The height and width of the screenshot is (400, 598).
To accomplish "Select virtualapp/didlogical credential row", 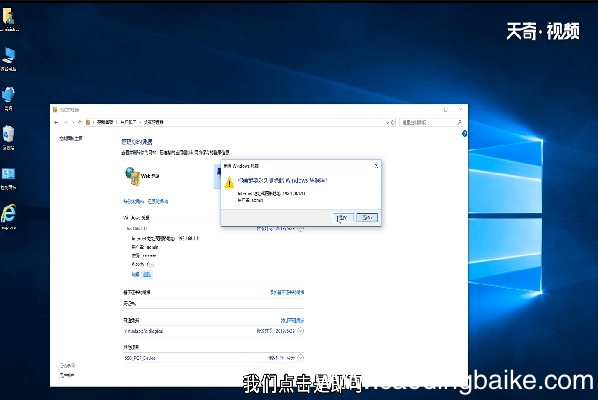I will click(214, 331).
